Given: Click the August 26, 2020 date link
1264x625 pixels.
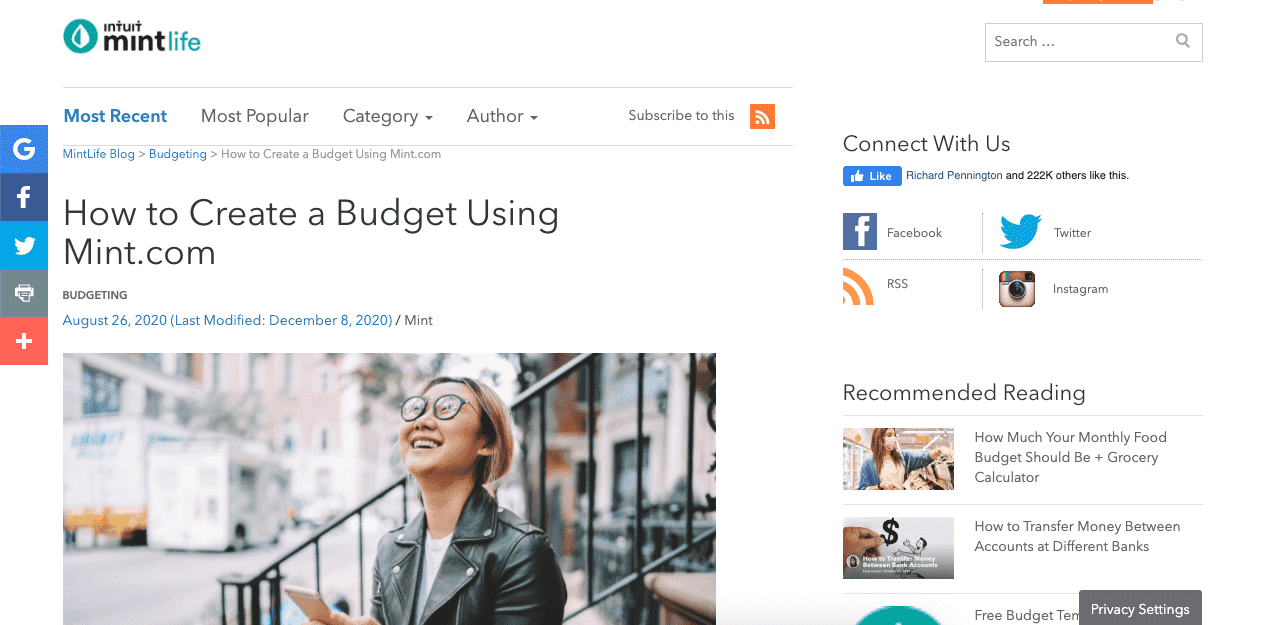Looking at the screenshot, I should [227, 321].
